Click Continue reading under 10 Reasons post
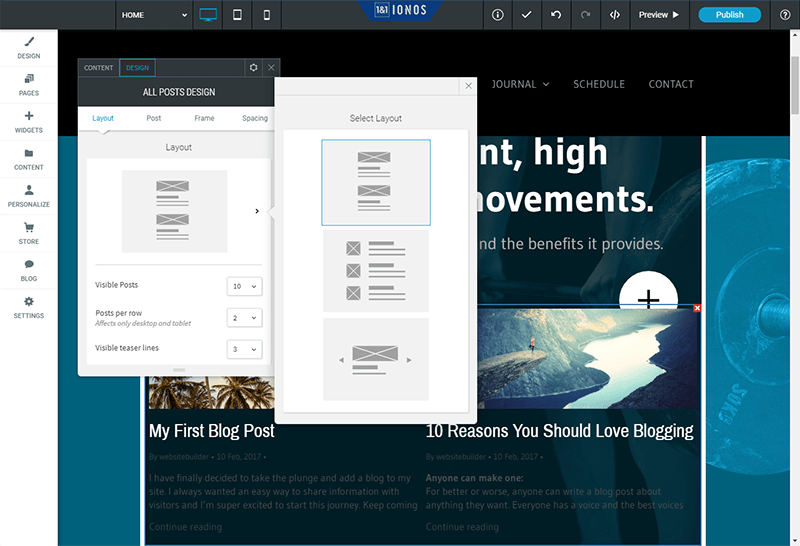 pyautogui.click(x=462, y=527)
